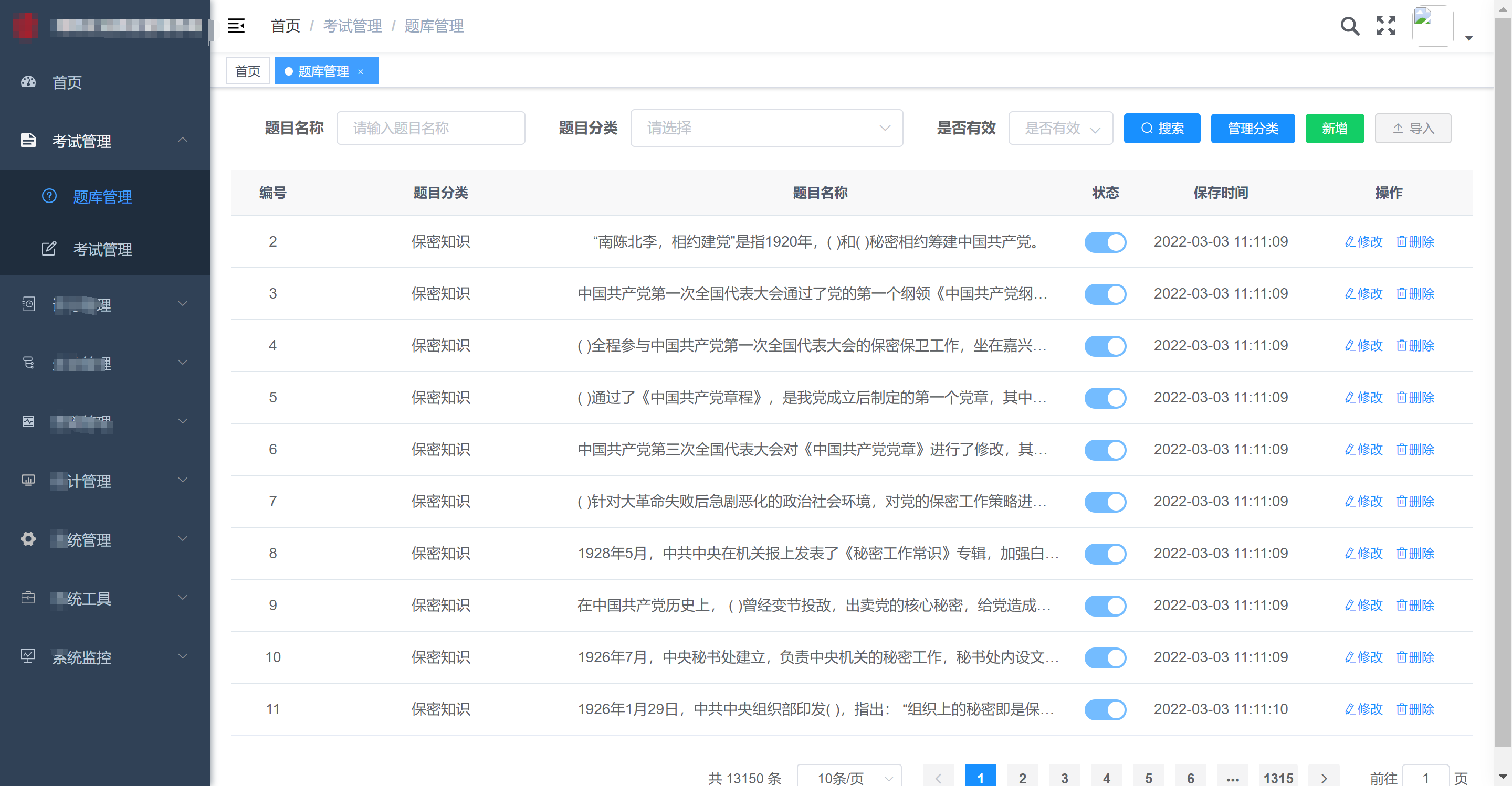The height and width of the screenshot is (786, 1512).
Task: Click the edit icon beside 考试管理 submenu
Action: (49, 249)
